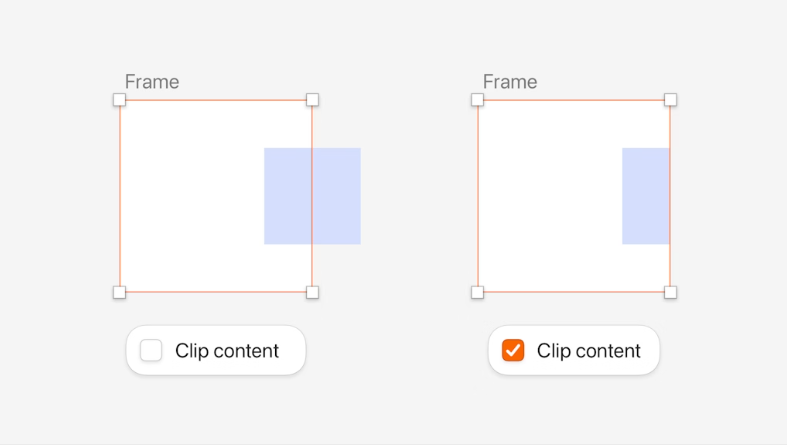Click bottom-right resize handle of left frame
The height and width of the screenshot is (445, 787).
coord(312,292)
